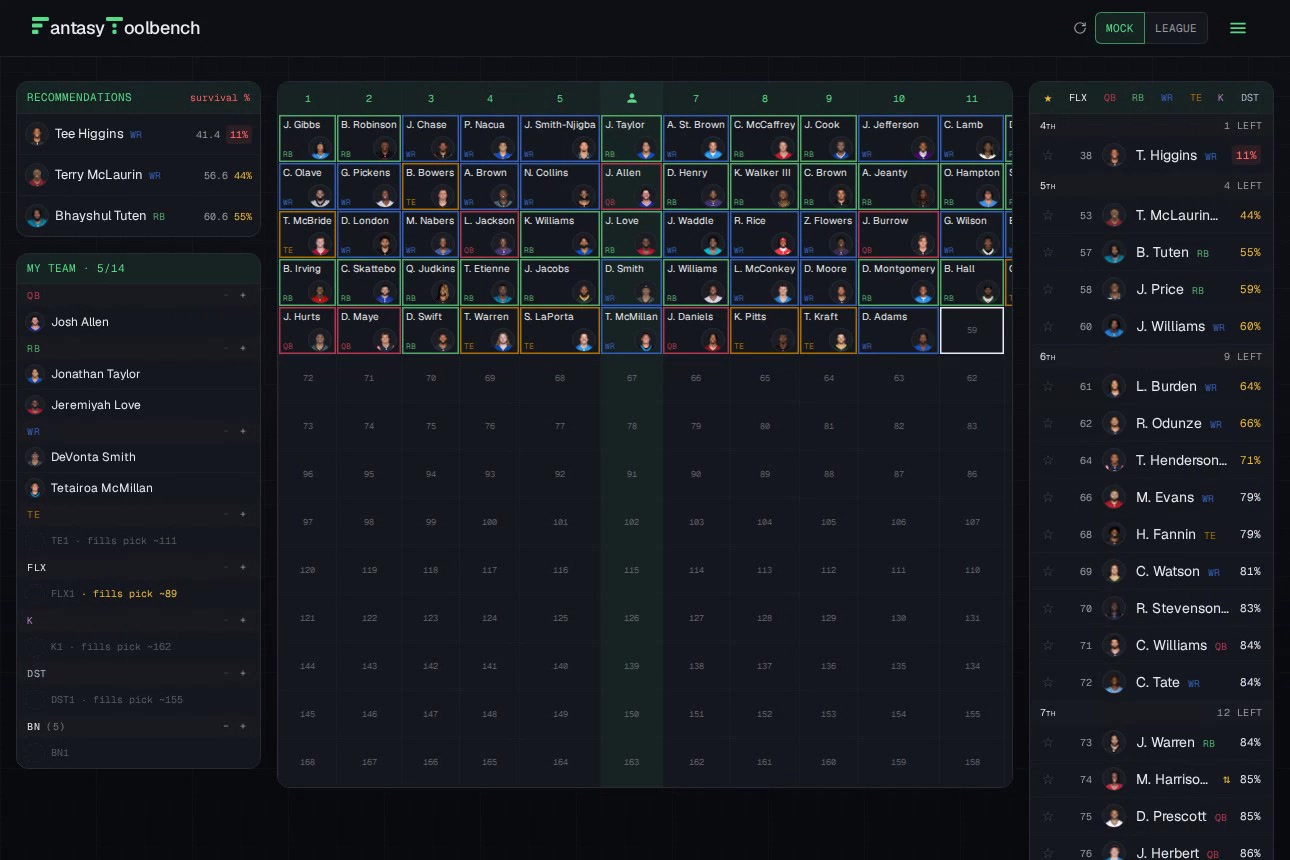Click the user icon column header
This screenshot has width=1290, height=860.
pyautogui.click(x=632, y=98)
